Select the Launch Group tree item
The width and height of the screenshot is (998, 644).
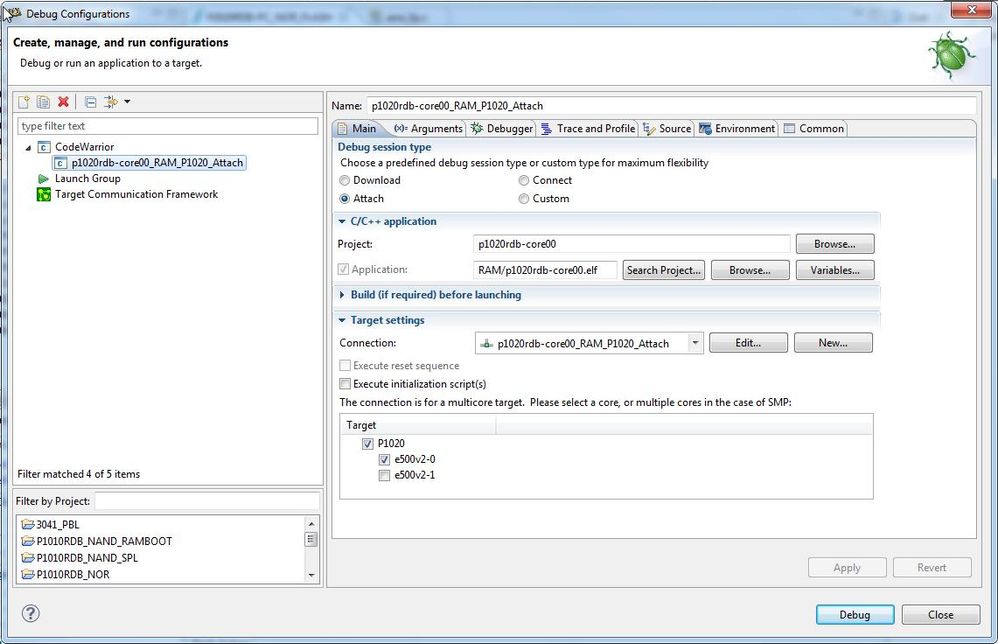click(87, 179)
